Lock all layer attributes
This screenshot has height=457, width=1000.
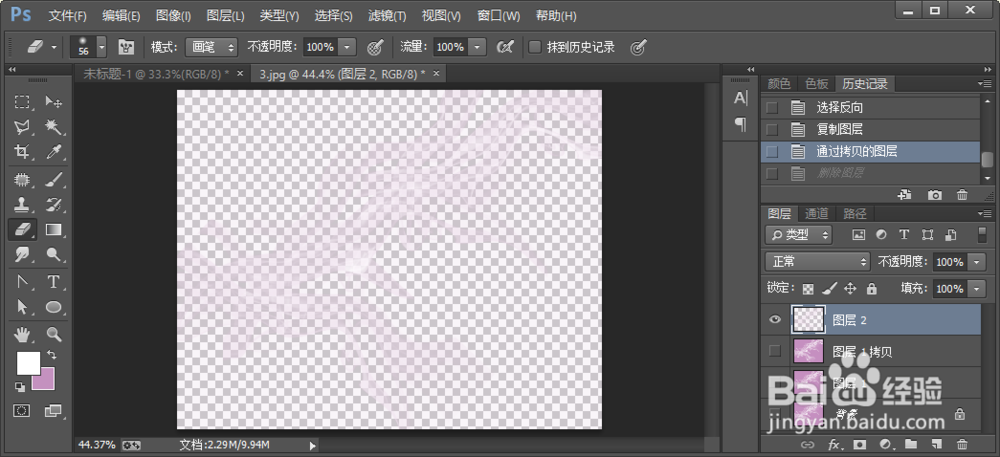(872, 289)
